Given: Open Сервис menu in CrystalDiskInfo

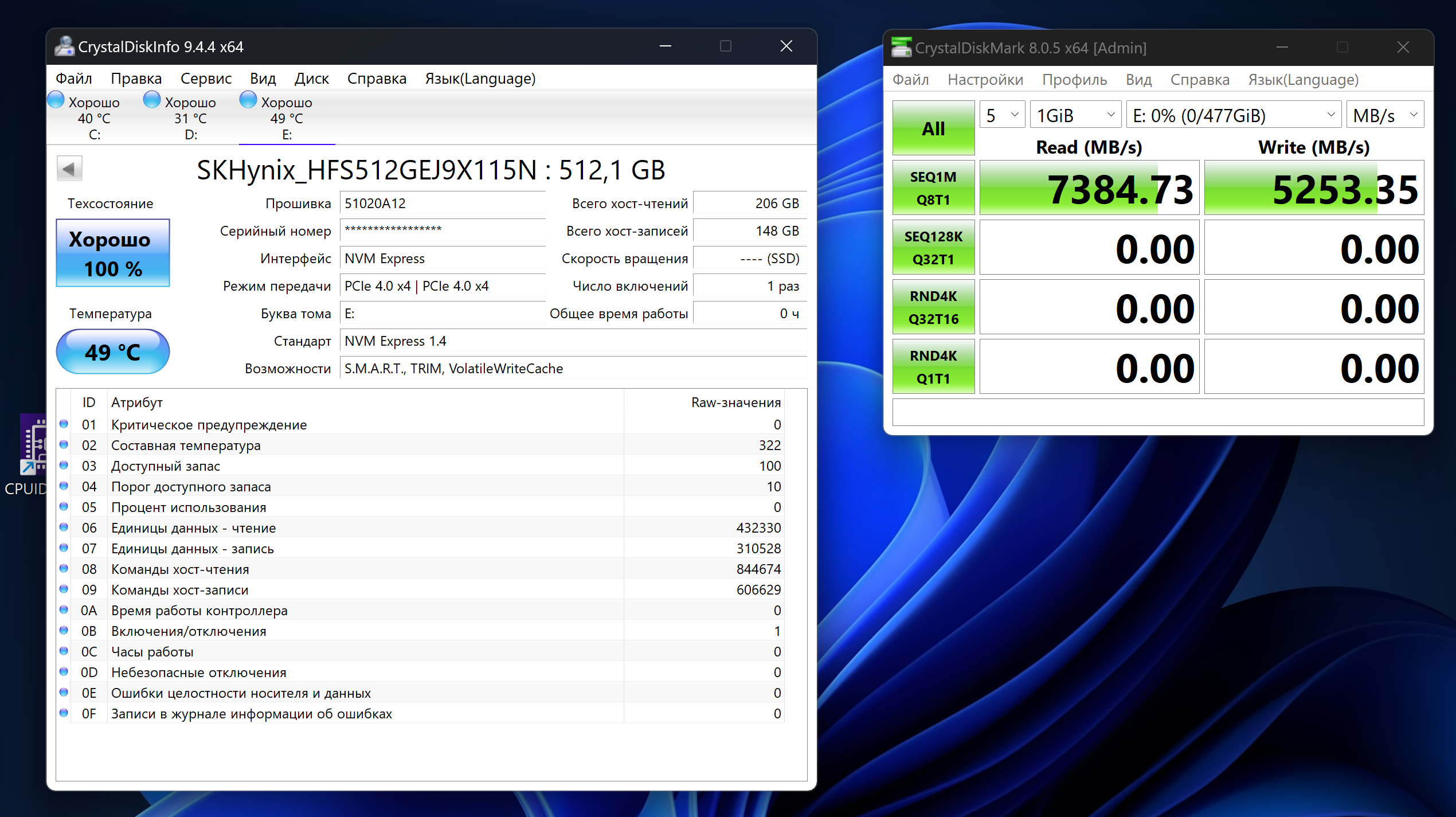Looking at the screenshot, I should pyautogui.click(x=206, y=79).
